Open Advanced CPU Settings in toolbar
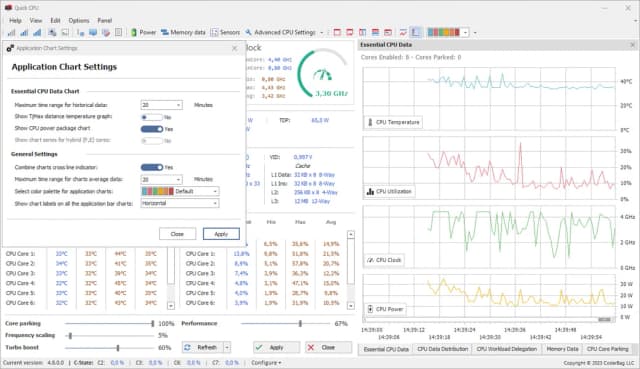Image resolution: width=640 pixels, height=369 pixels. coord(280,32)
